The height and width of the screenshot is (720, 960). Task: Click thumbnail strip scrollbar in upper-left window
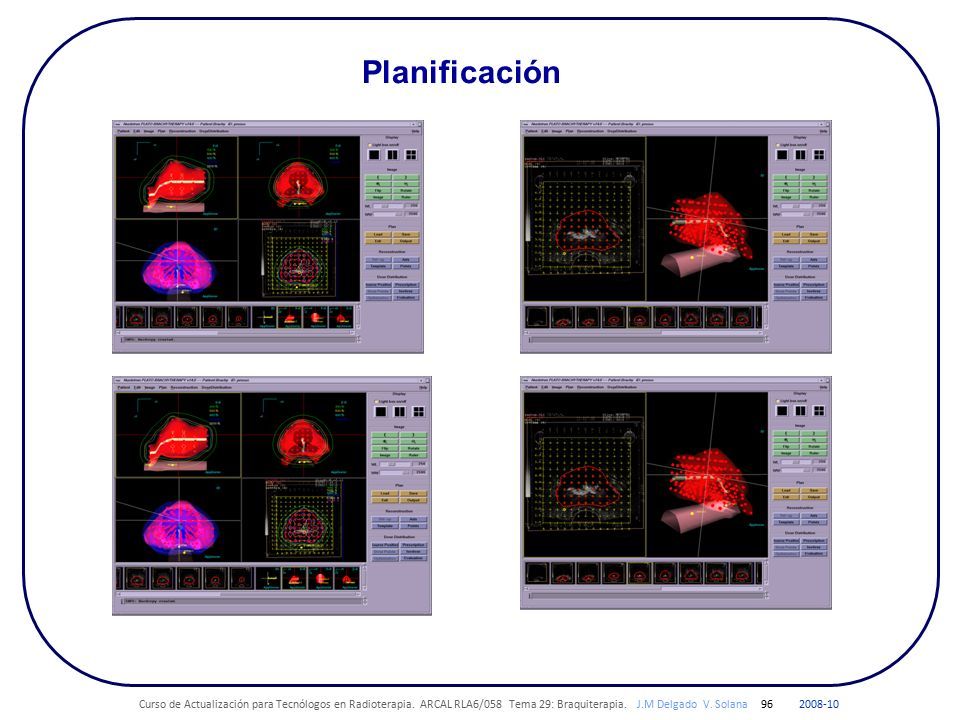pyautogui.click(x=235, y=333)
